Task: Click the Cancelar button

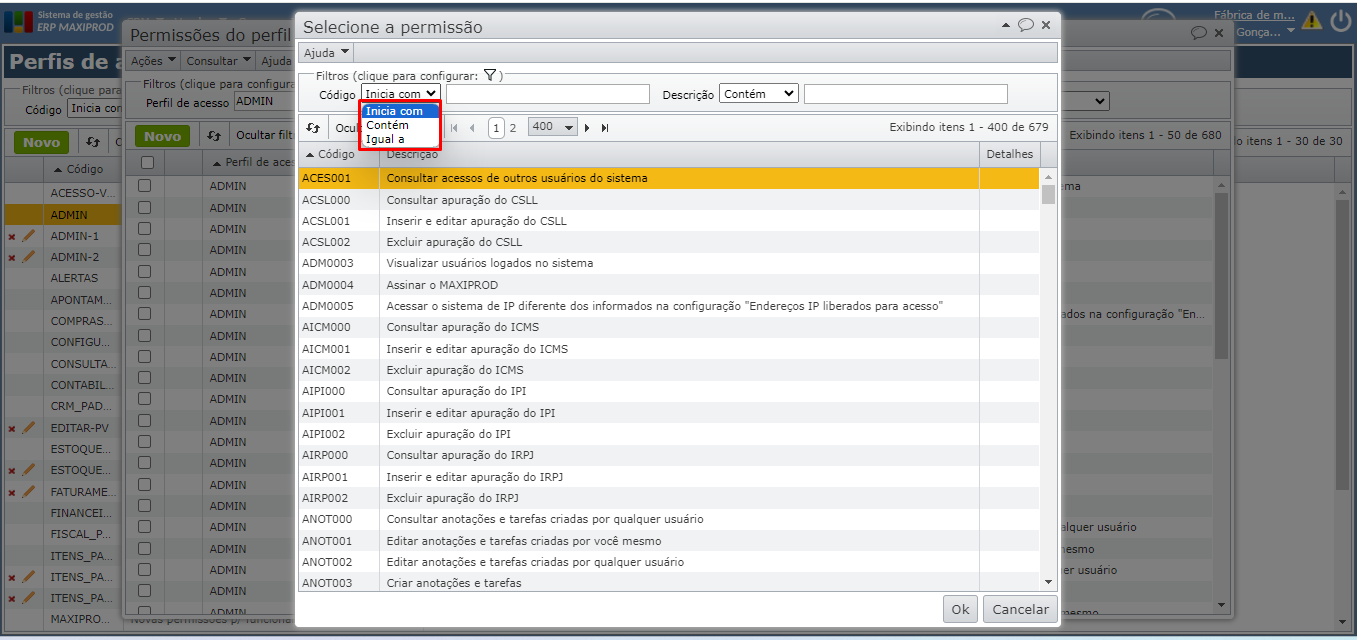Action: coord(1020,609)
